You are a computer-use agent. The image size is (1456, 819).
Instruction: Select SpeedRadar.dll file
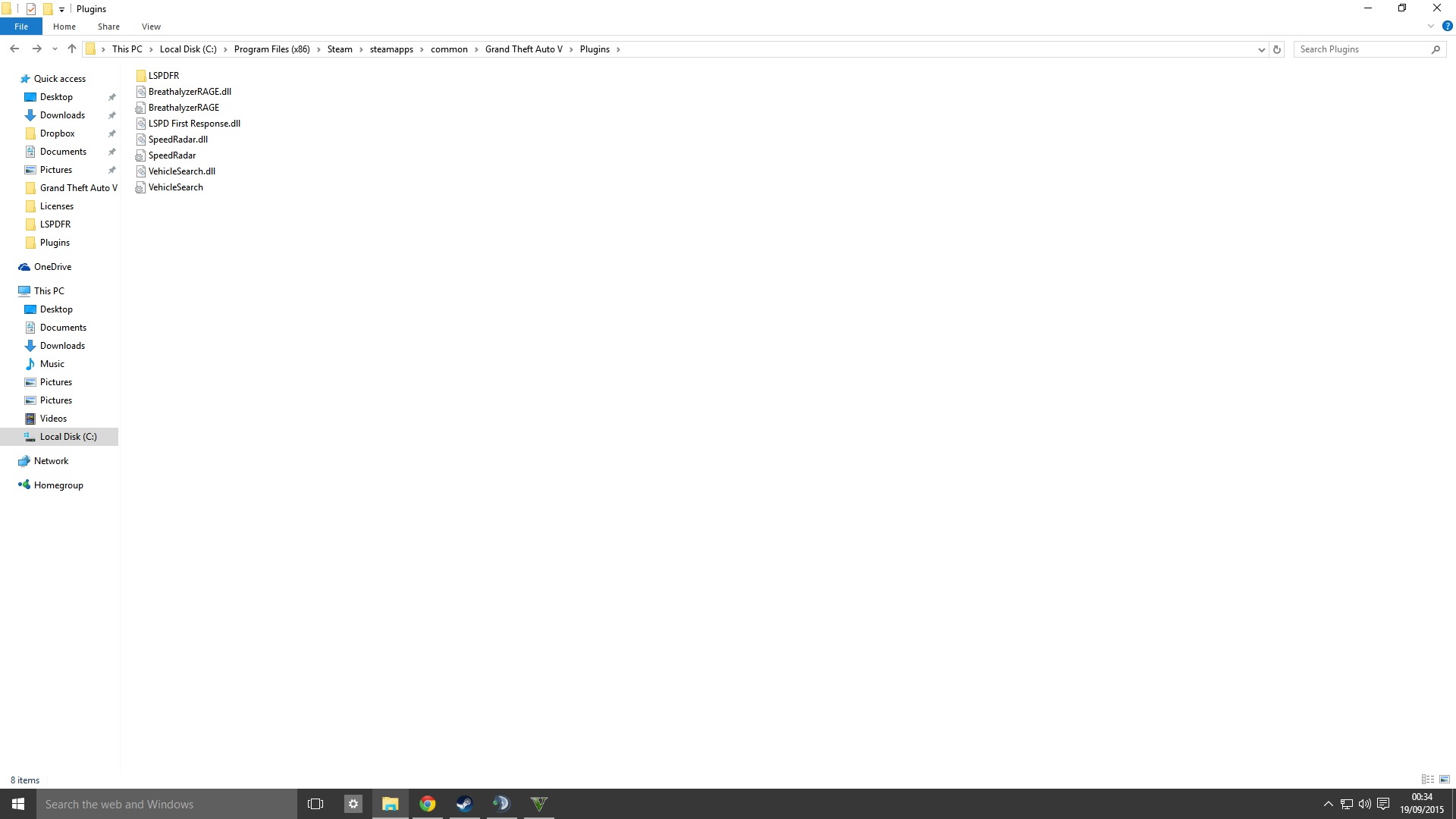coord(177,140)
